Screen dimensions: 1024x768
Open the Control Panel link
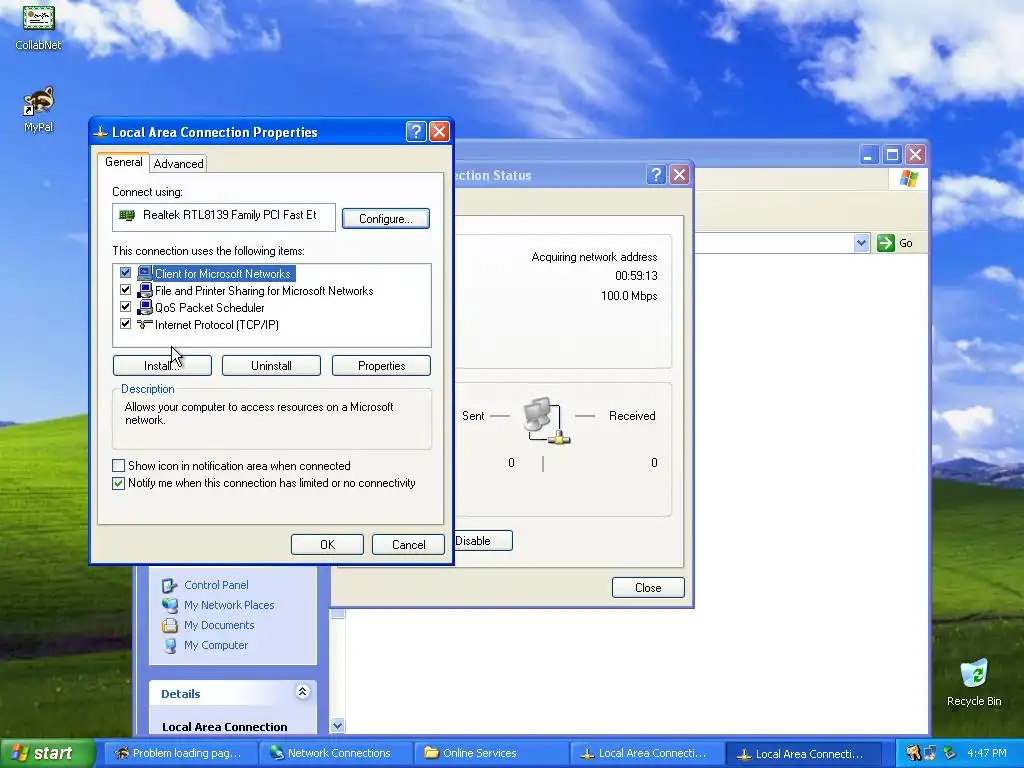pyautogui.click(x=216, y=585)
